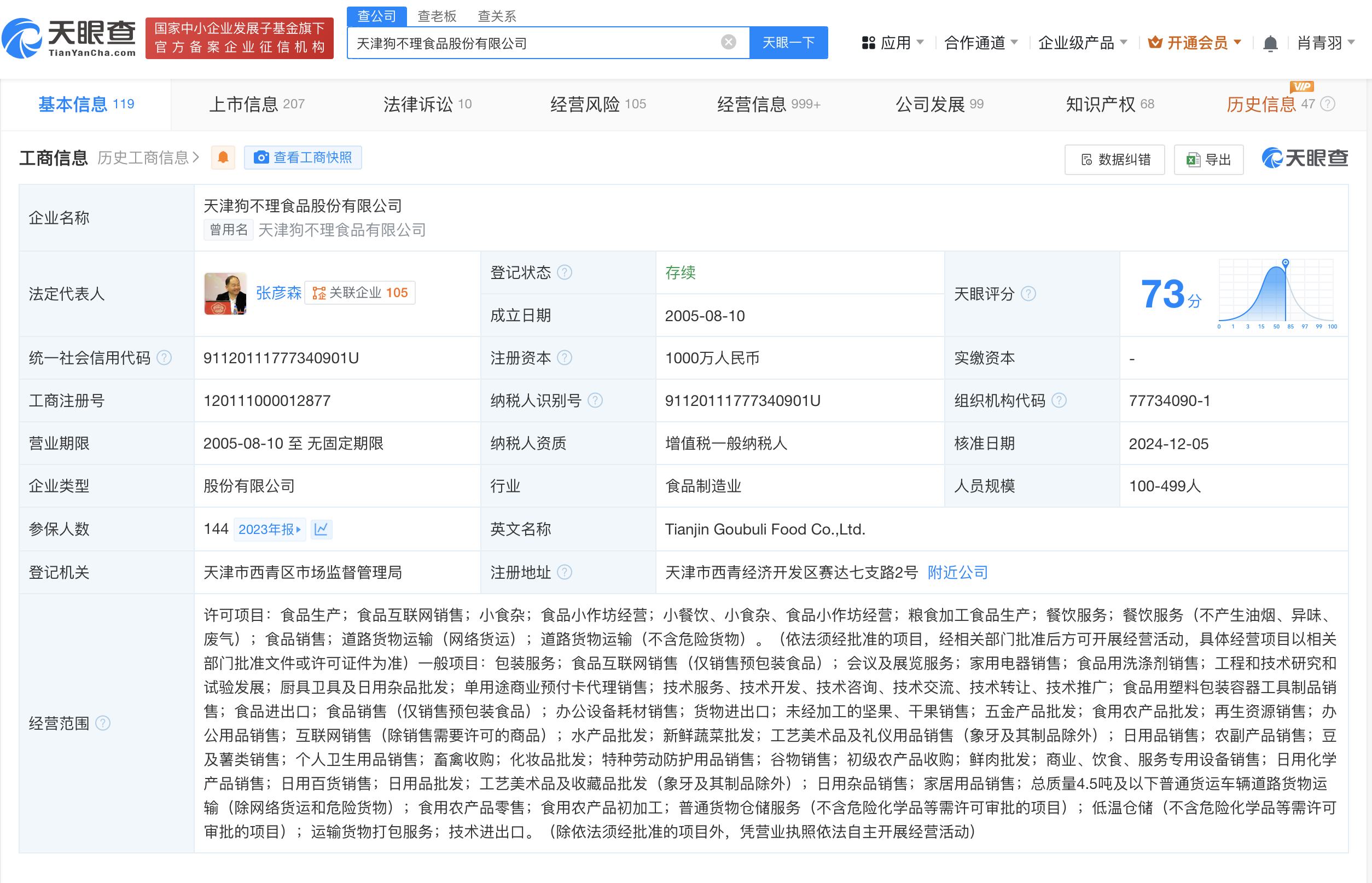Viewport: 1372px width, 883px height.
Task: Click registered capital 1000万人民币
Action: pos(712,358)
